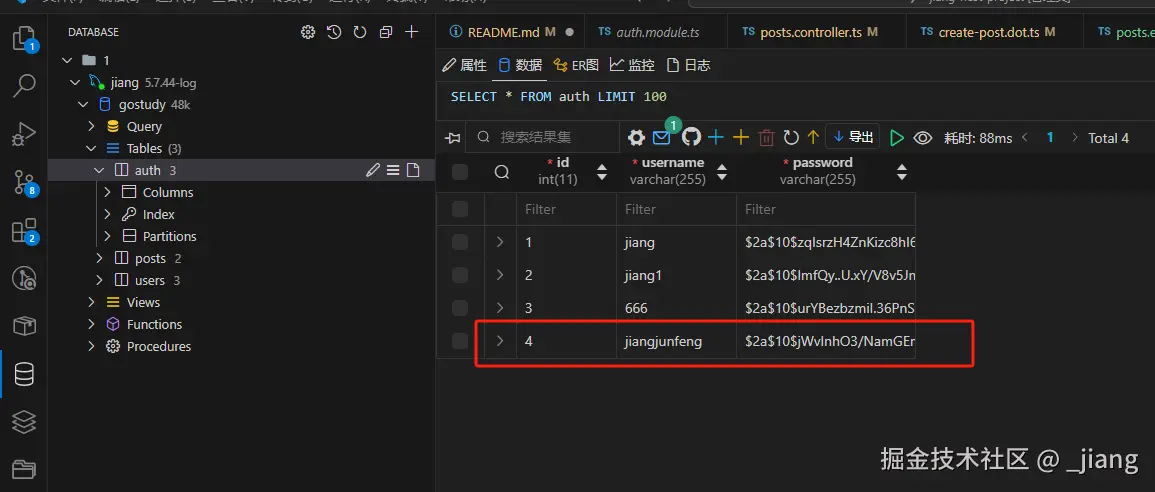Delete selected rows trash icon
Image resolution: width=1155 pixels, height=492 pixels.
click(x=767, y=138)
